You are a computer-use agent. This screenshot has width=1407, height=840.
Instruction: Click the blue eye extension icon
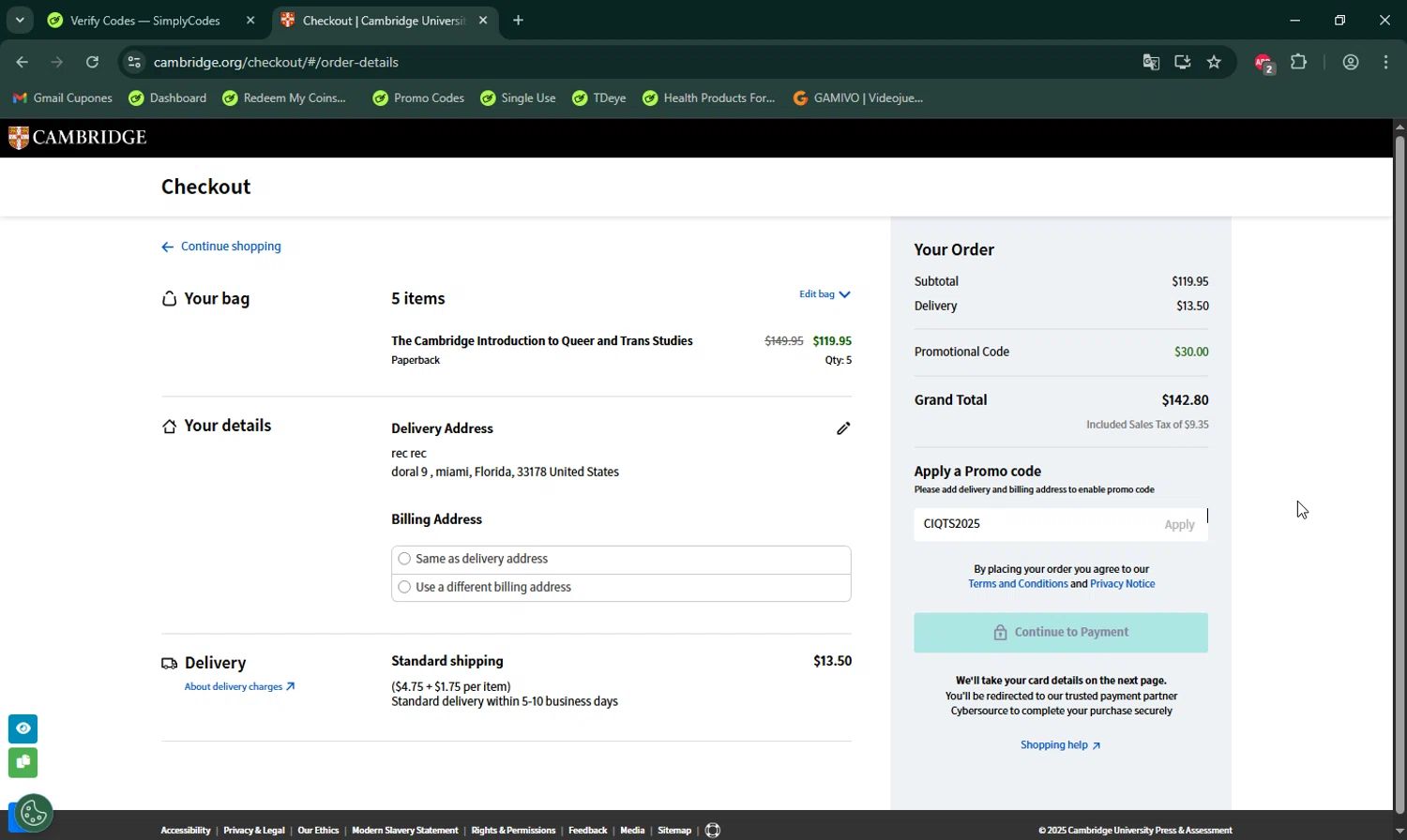tap(23, 728)
